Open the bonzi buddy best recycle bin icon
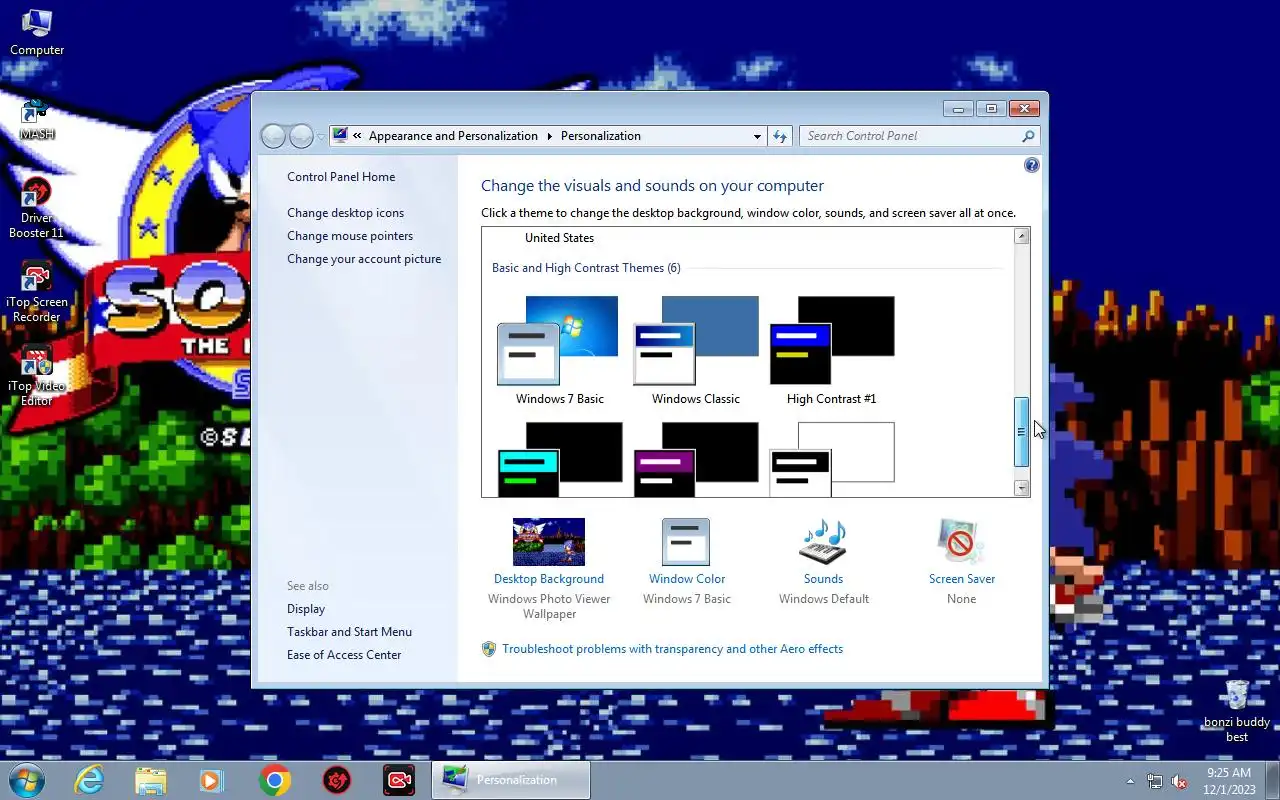Image resolution: width=1280 pixels, height=800 pixels. pos(1237,711)
